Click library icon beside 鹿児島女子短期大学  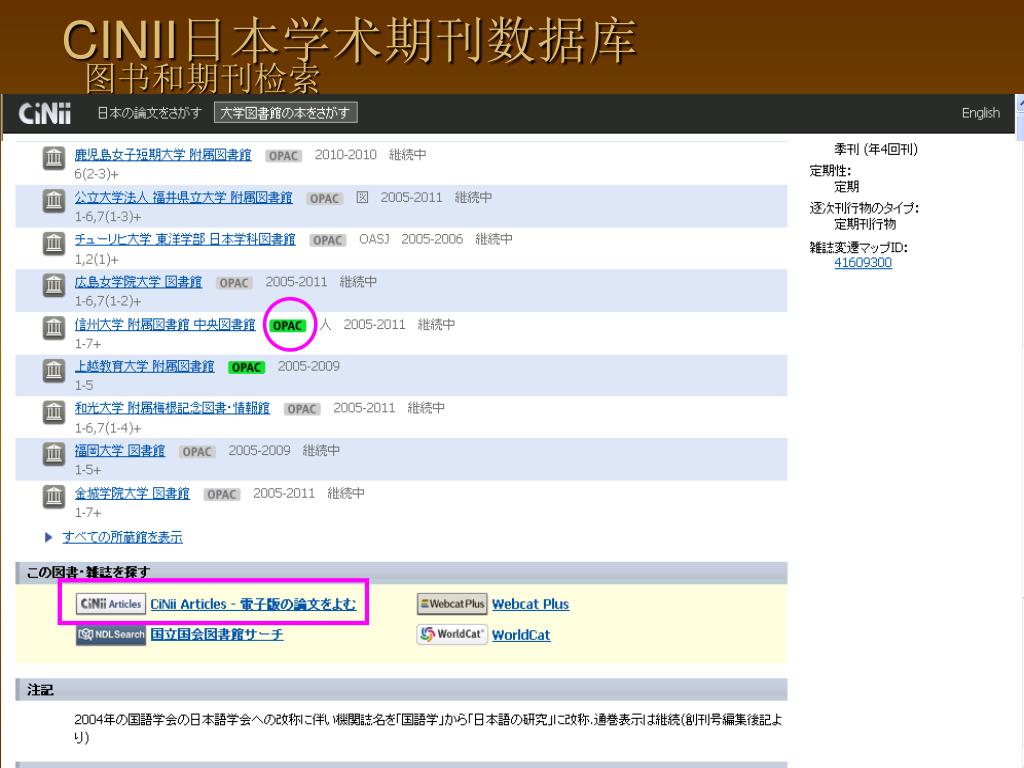[54, 158]
